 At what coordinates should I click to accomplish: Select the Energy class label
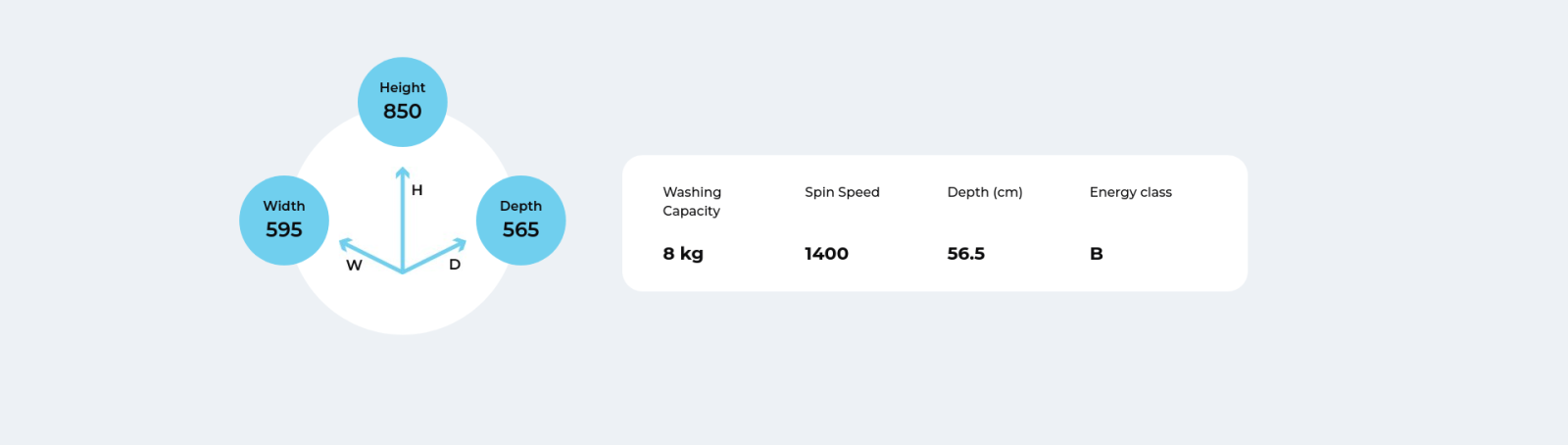(x=1131, y=192)
